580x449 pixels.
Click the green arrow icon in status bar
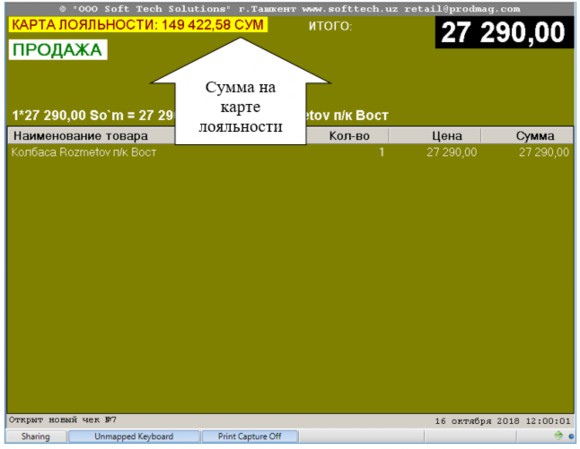[558, 435]
